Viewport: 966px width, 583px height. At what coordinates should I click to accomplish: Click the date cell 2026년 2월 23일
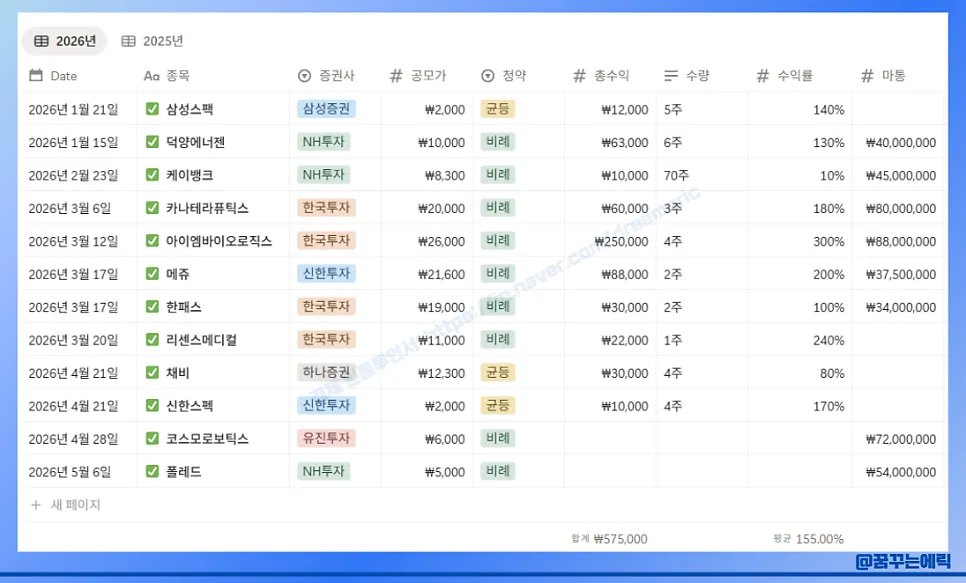click(x=73, y=176)
